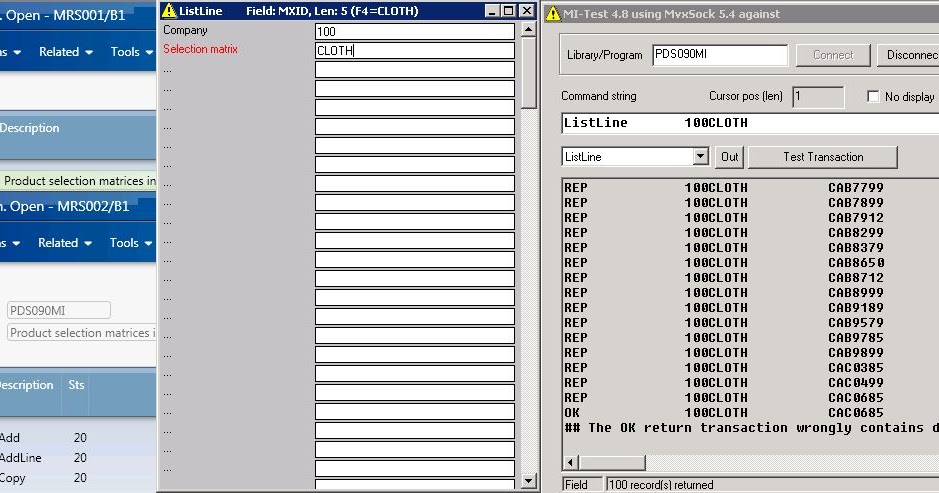Image resolution: width=939 pixels, height=493 pixels.
Task: Click the Open - MRS002/B1 title bar
Action: tap(78, 207)
